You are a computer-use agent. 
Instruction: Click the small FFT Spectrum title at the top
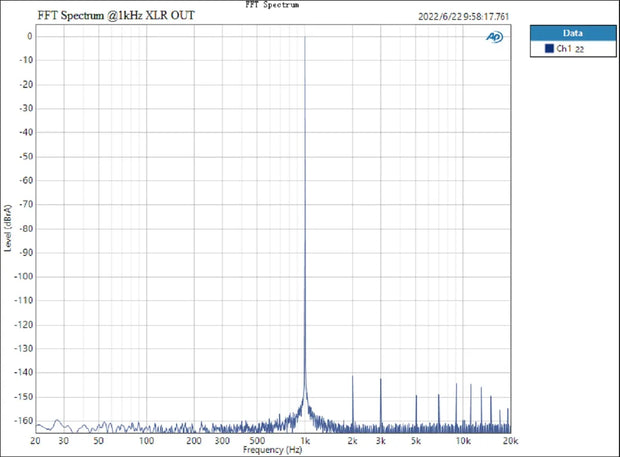click(272, 5)
